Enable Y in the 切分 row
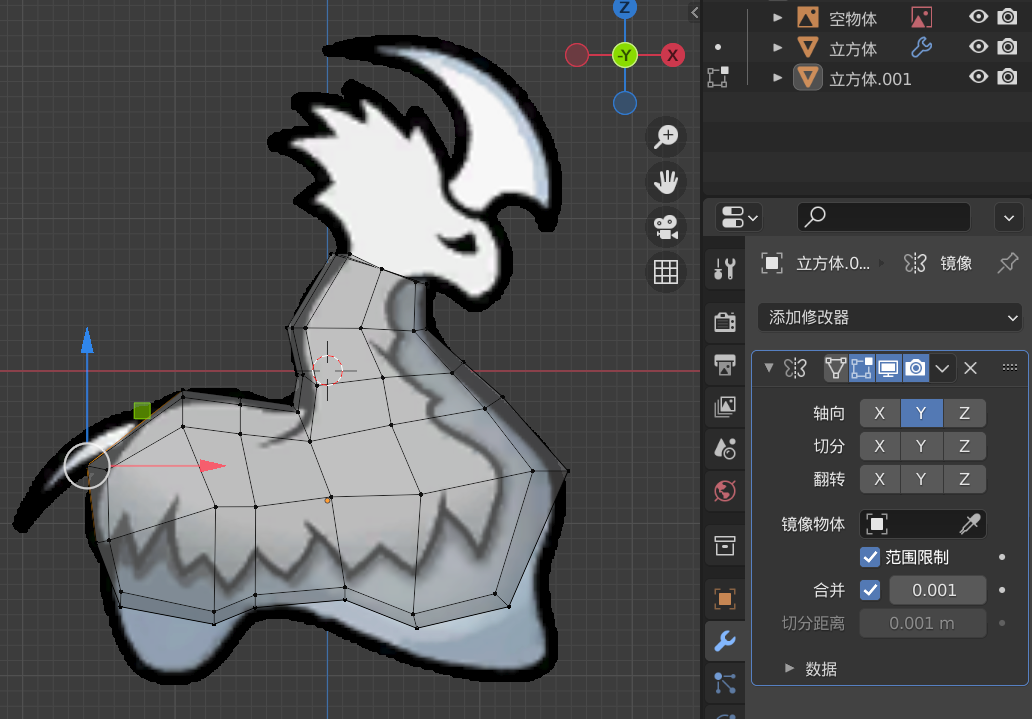This screenshot has width=1032, height=719. [x=921, y=446]
